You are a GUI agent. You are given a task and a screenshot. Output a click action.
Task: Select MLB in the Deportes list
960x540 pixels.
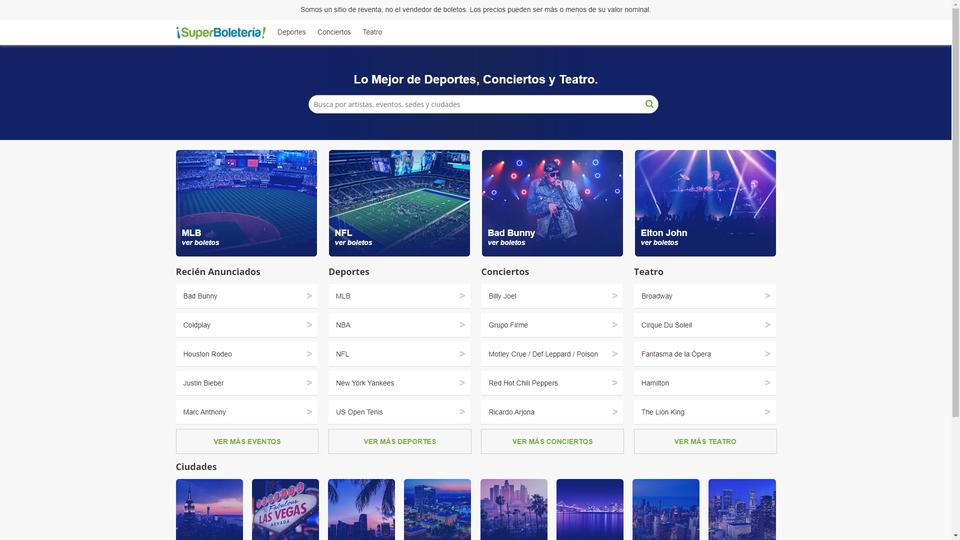pos(400,296)
